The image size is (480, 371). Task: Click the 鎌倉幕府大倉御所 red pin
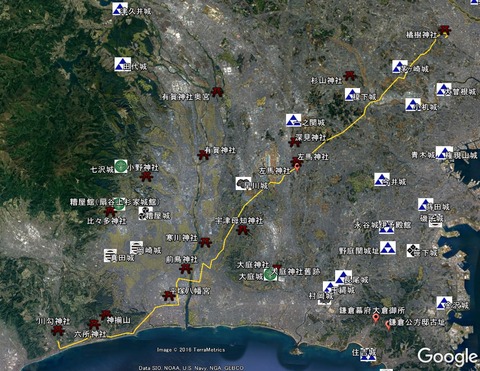click(376, 318)
